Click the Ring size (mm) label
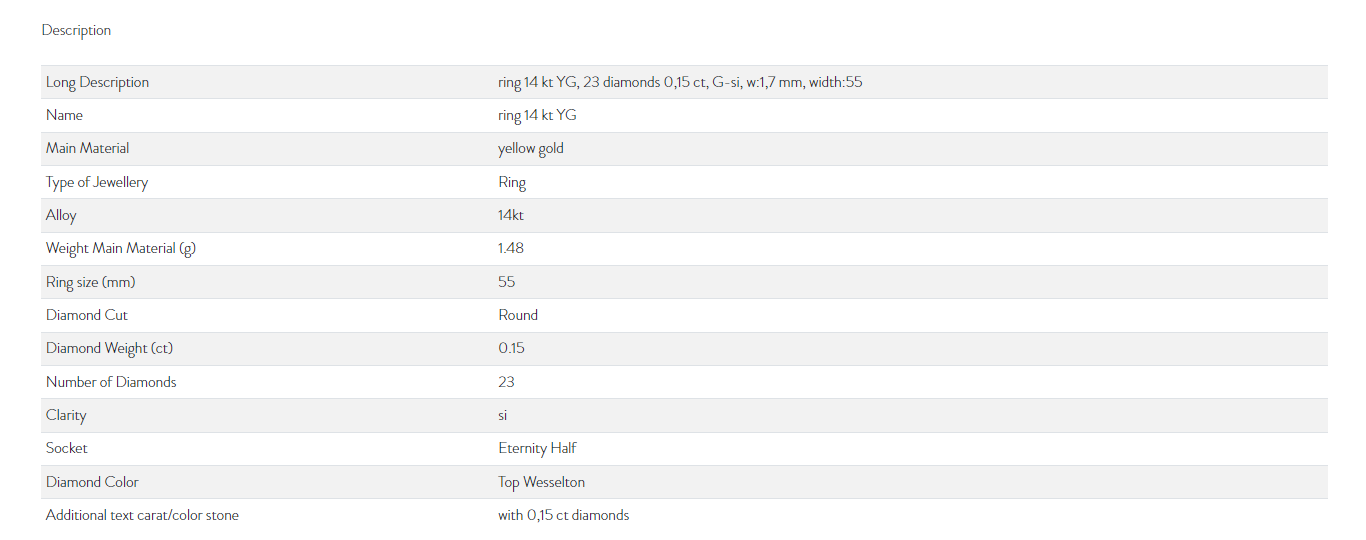1366x540 pixels. click(90, 282)
